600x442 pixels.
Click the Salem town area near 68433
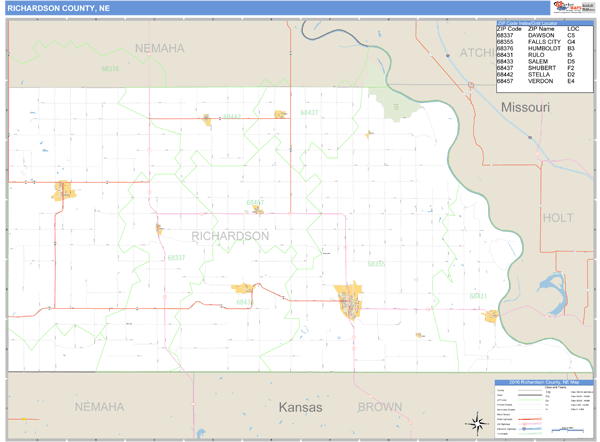pos(243,289)
